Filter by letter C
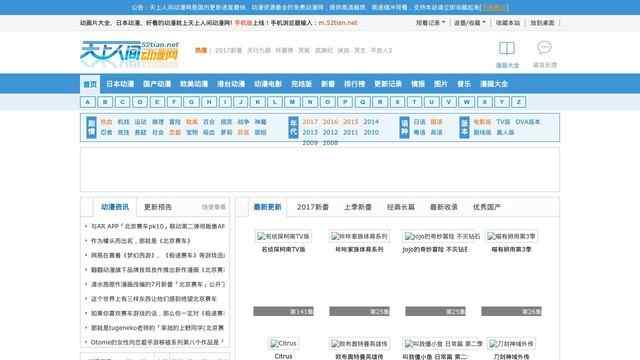 coord(122,102)
